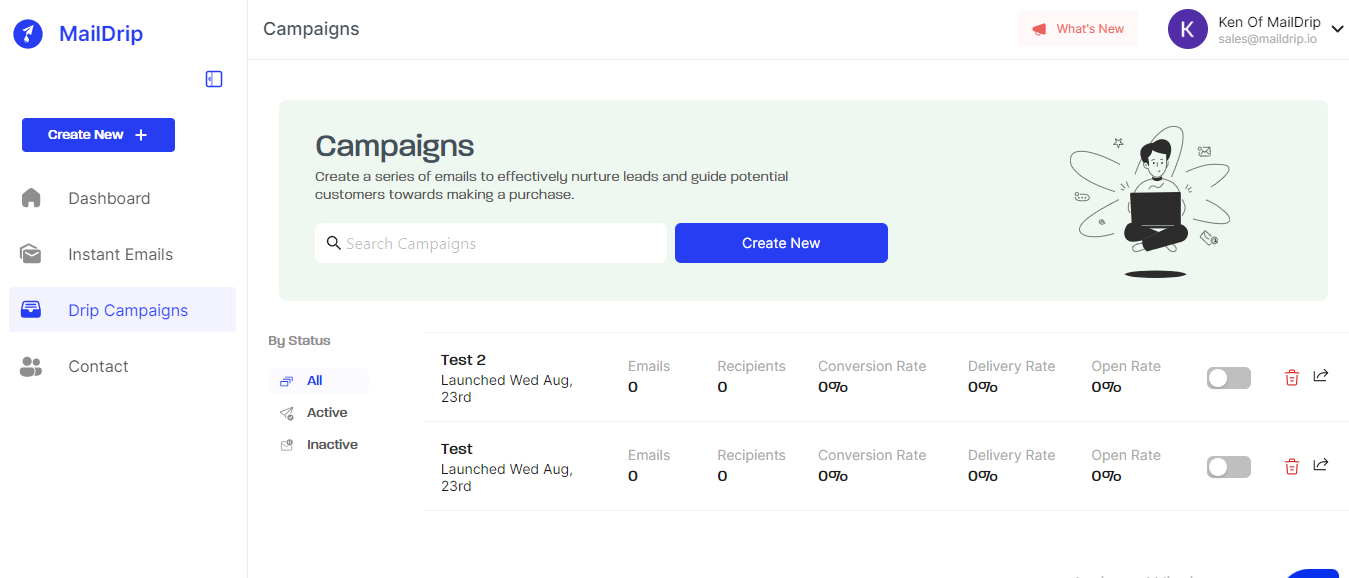
Task: Delete the Test campaign
Action: tap(1292, 466)
